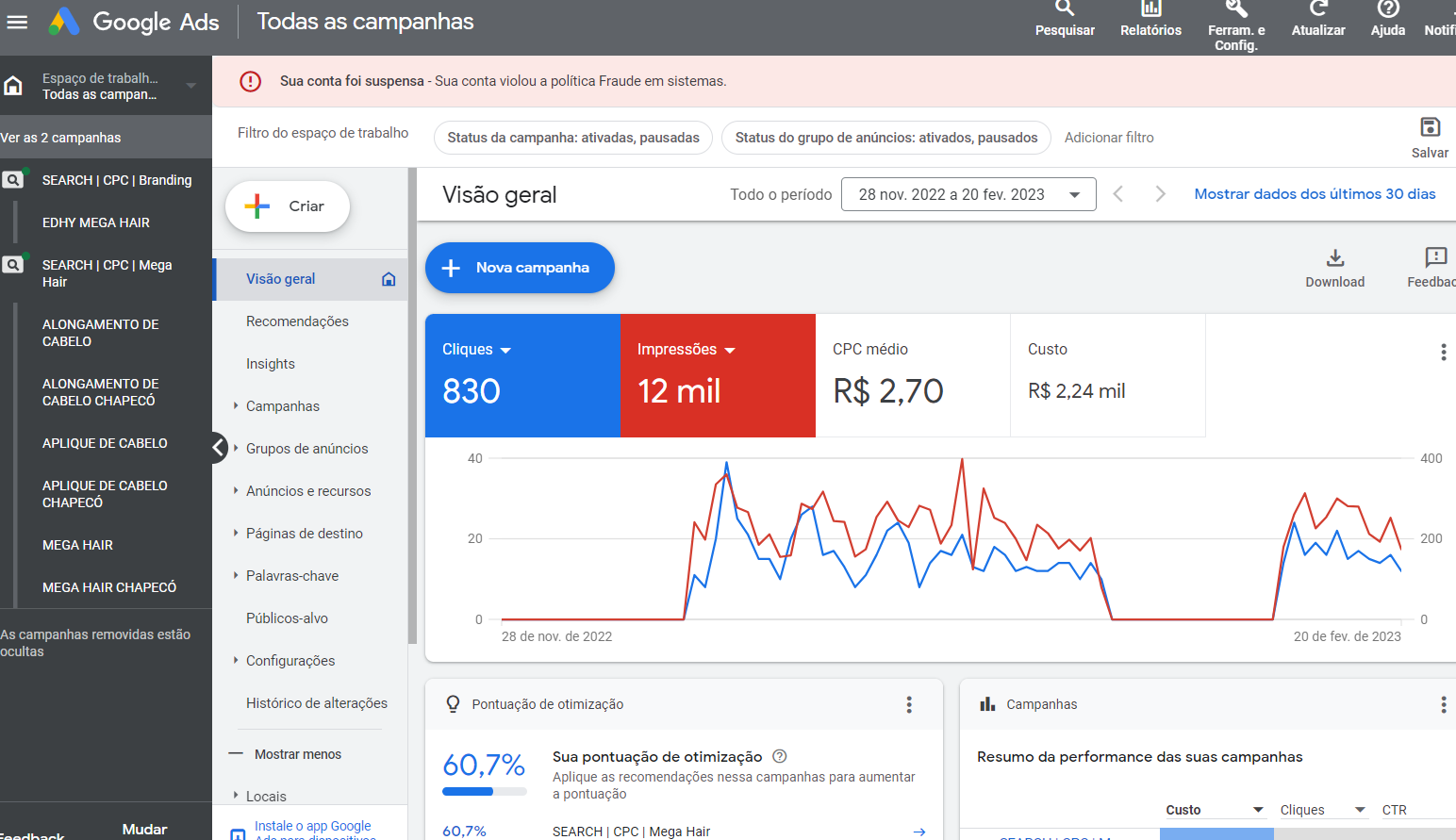This screenshot has height=840, width=1456.
Task: Click search icon of Branding campaign
Action: point(12,180)
